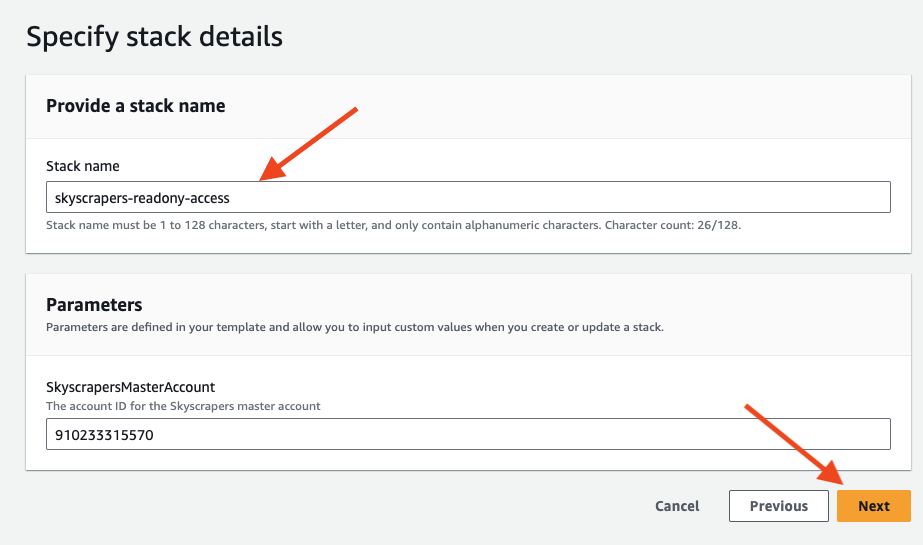Click the Previous button
Viewport: 923px width, 545px height.
click(778, 506)
